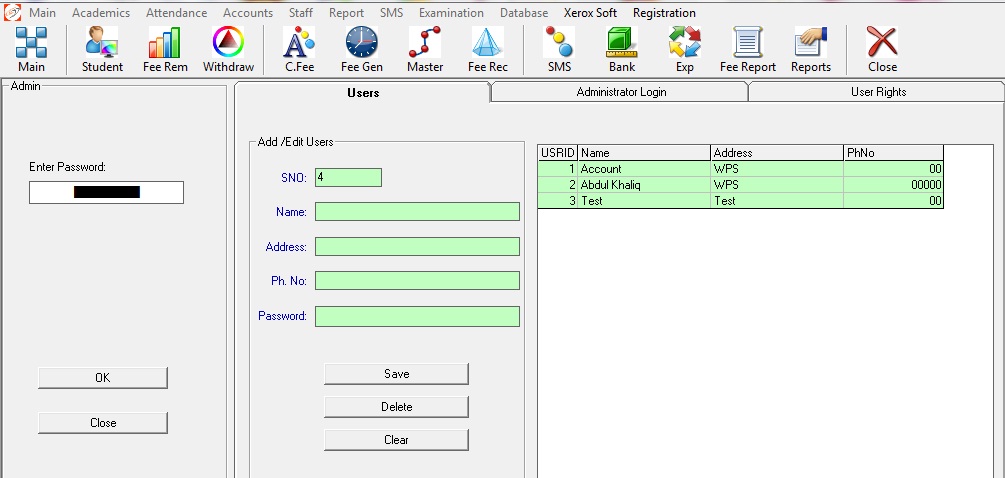Open the Main toolbar icon
The image size is (1005, 478).
click(x=31, y=50)
